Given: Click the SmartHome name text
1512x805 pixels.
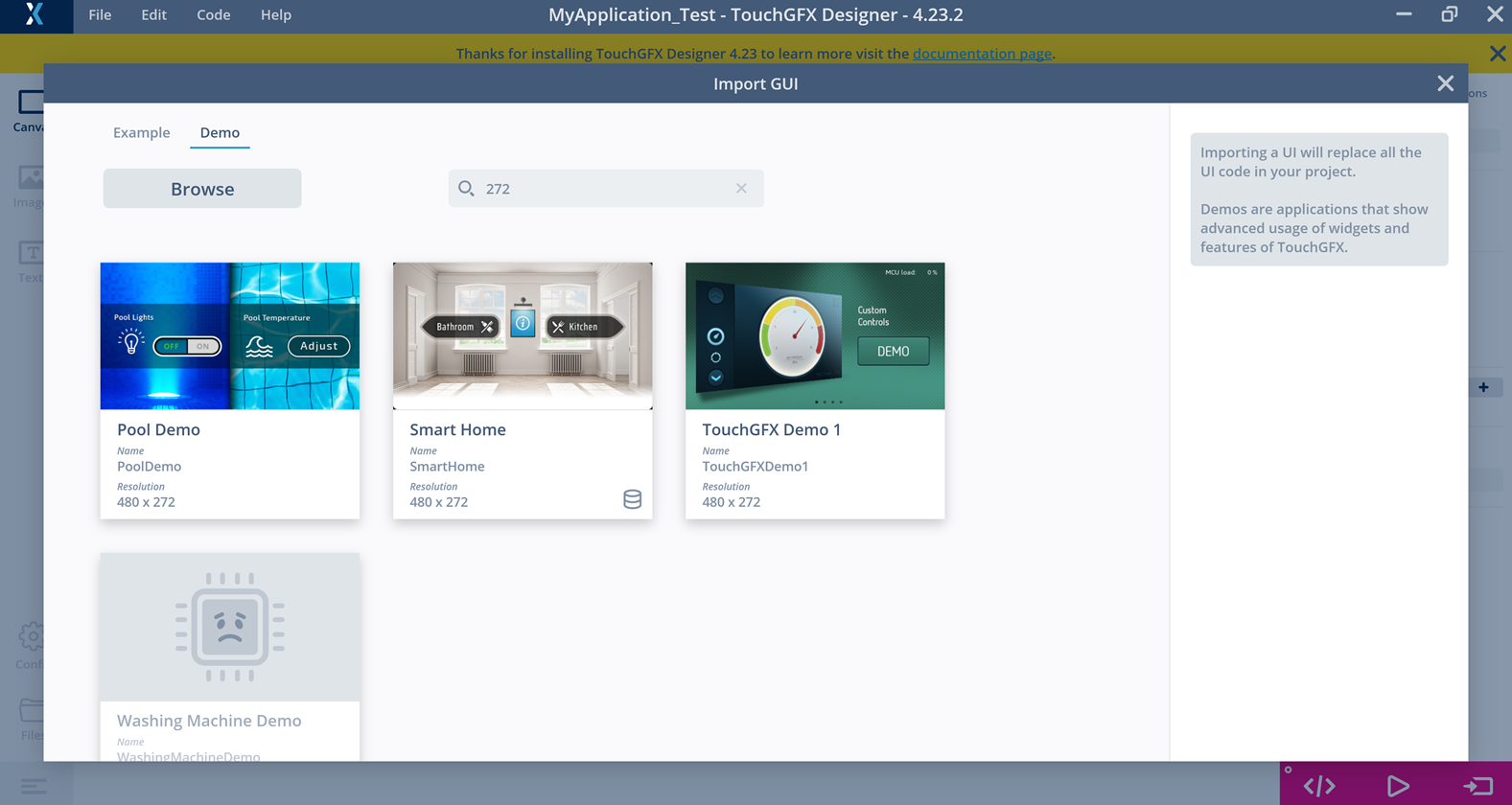Looking at the screenshot, I should click(447, 467).
